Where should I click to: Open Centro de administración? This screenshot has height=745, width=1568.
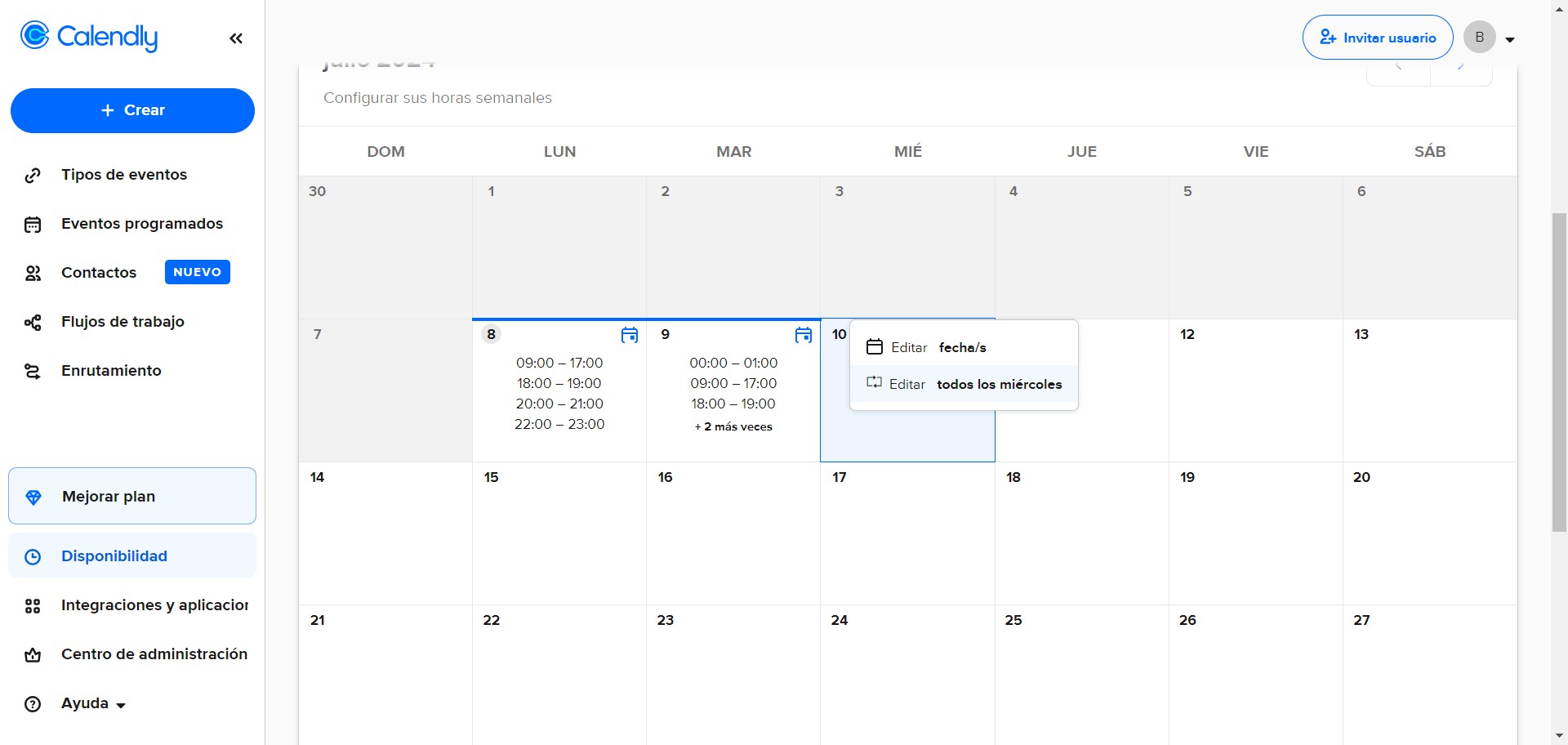[x=154, y=654]
